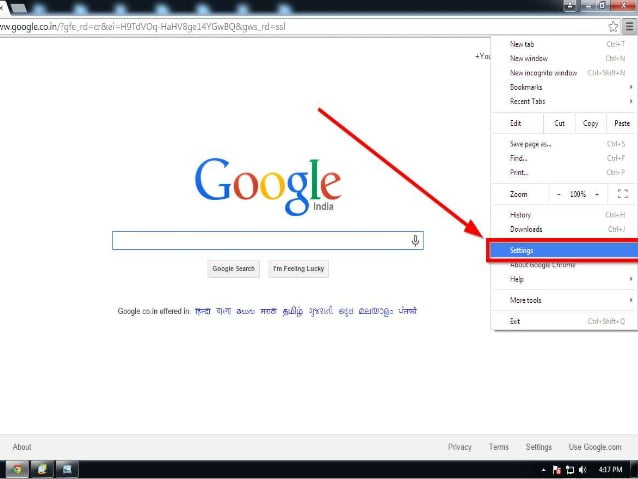Open the Use Google.com link

(x=595, y=447)
